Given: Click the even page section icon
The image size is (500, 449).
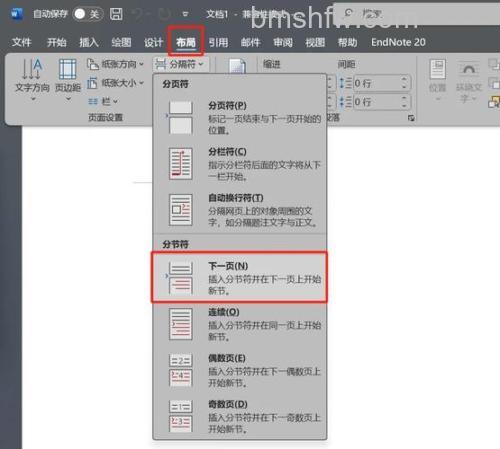Looking at the screenshot, I should coord(181,370).
